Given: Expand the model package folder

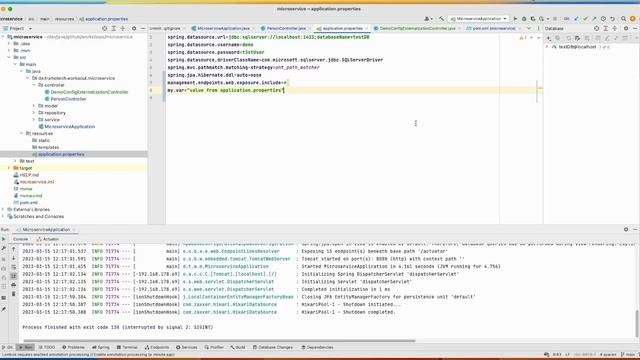Looking at the screenshot, I should [x=34, y=106].
